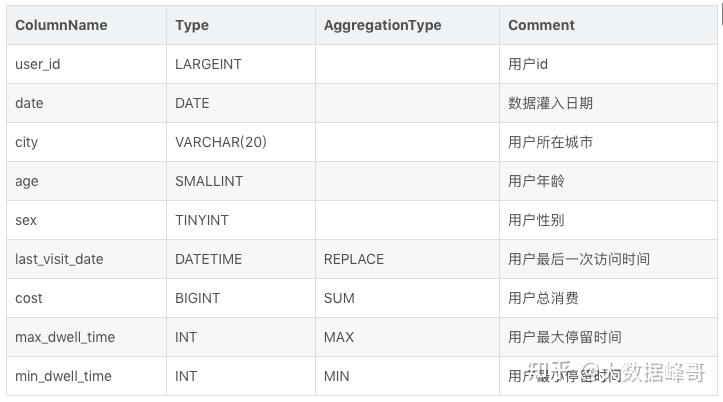Select the sex column name cell
This screenshot has height=402, width=723.
pos(26,220)
